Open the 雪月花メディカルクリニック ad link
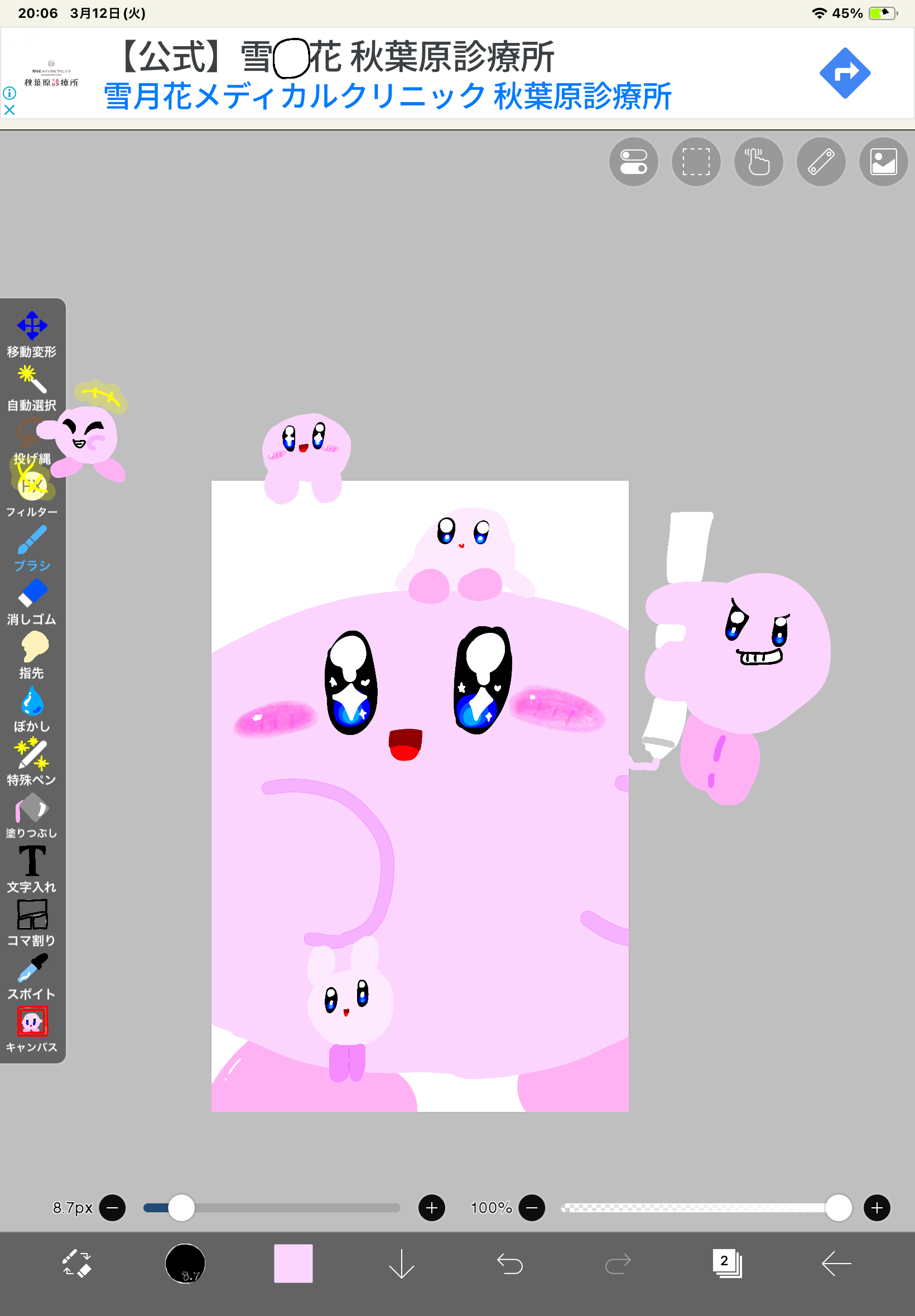The width and height of the screenshot is (915, 1316). (387, 96)
